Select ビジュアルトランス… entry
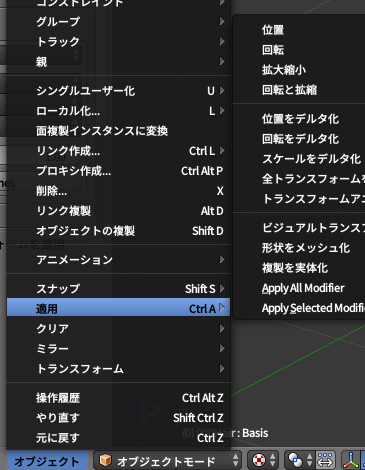Viewport: 365px width, 470px height. (x=299, y=228)
